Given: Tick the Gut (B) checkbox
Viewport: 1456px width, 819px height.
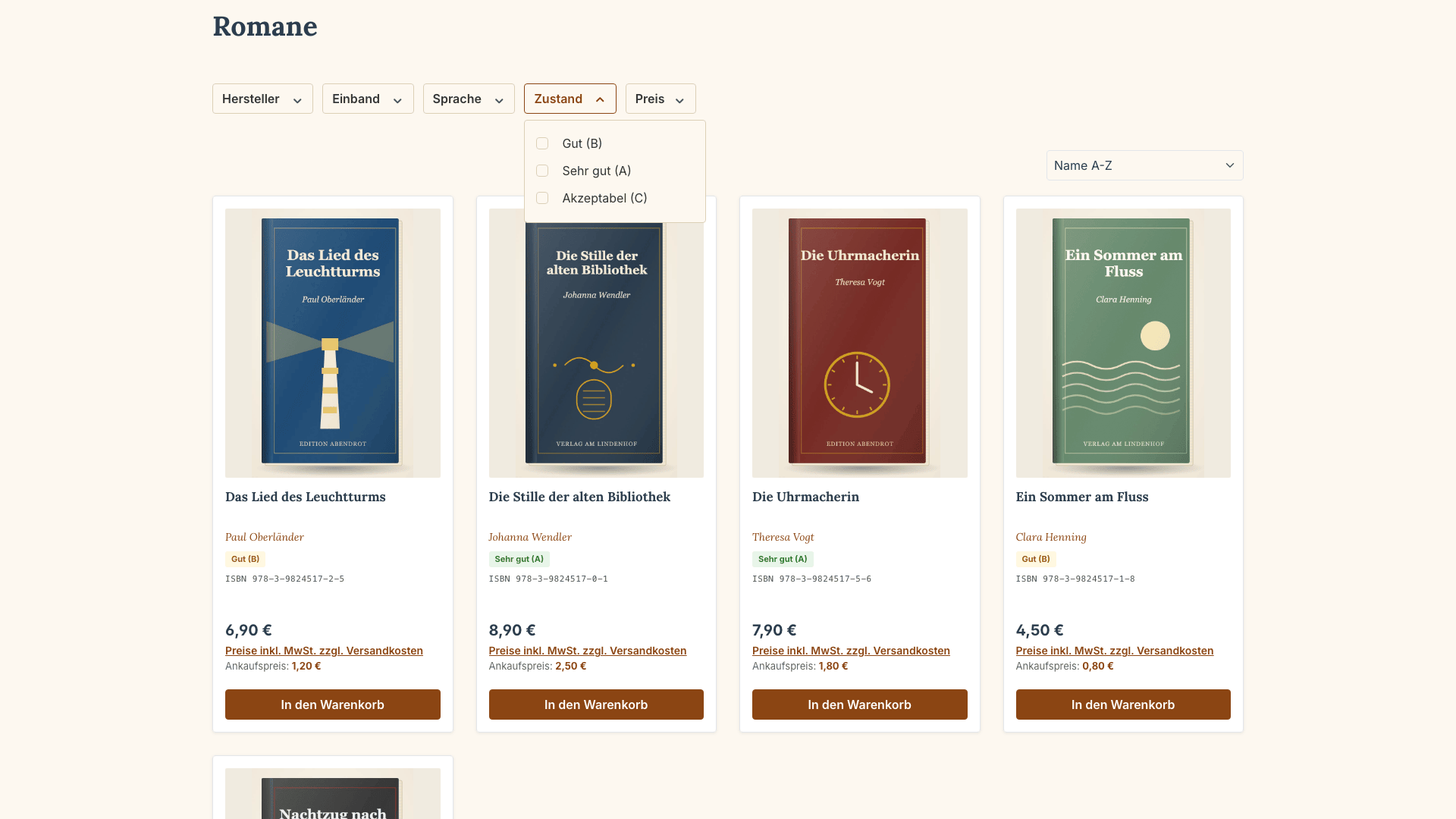Looking at the screenshot, I should click(x=542, y=143).
